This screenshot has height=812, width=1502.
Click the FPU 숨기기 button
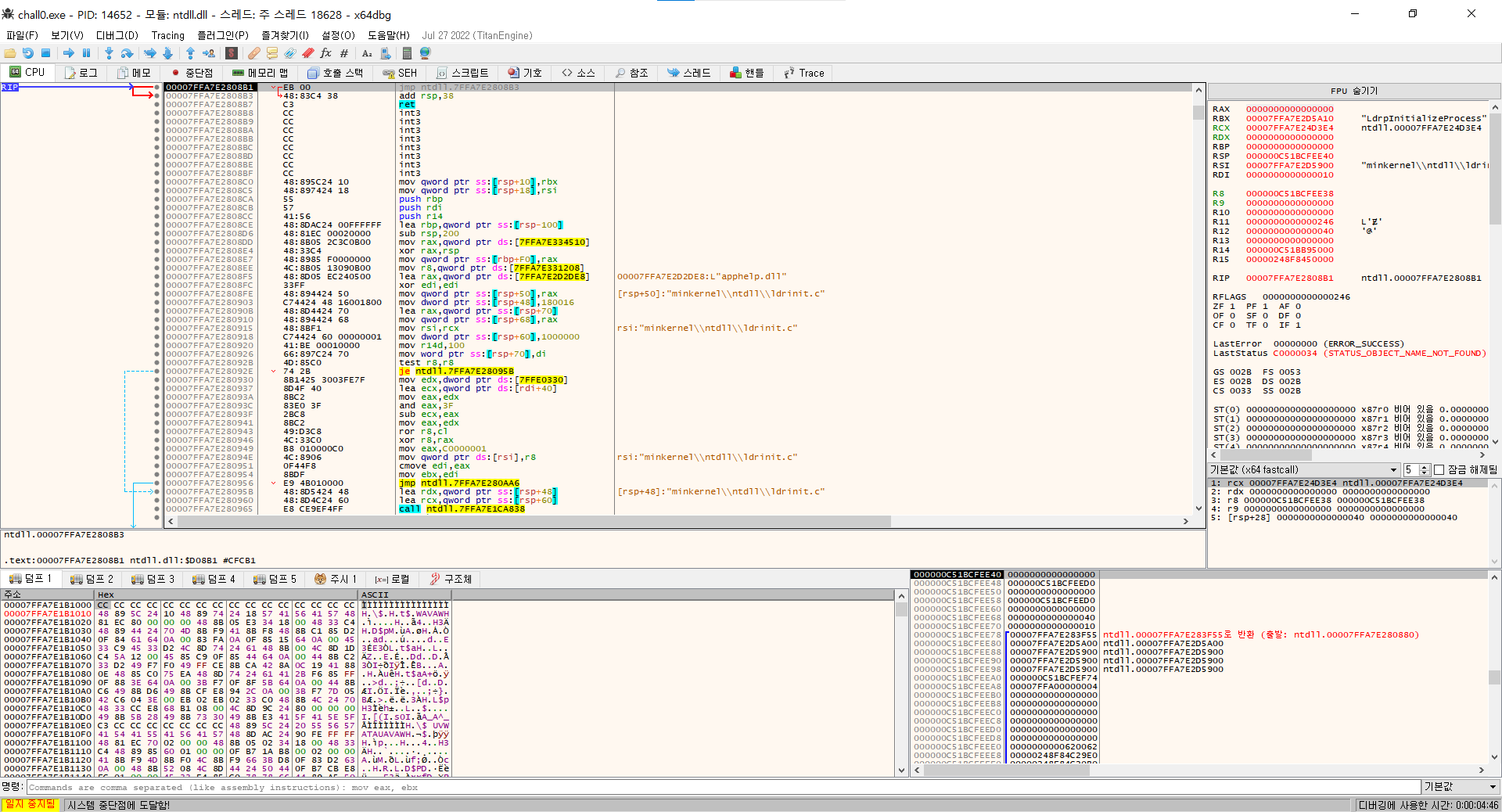coord(1353,91)
